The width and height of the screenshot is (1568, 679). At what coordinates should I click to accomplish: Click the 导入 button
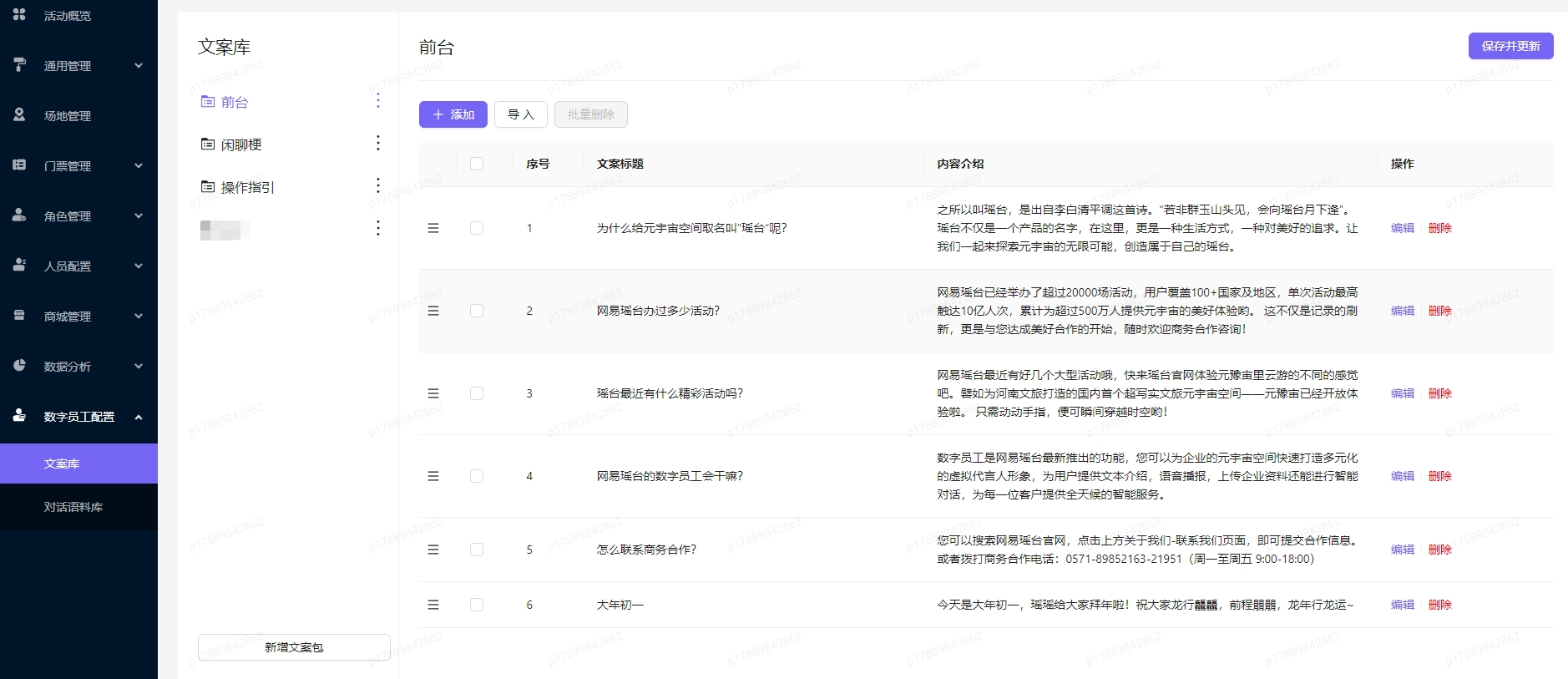point(521,114)
